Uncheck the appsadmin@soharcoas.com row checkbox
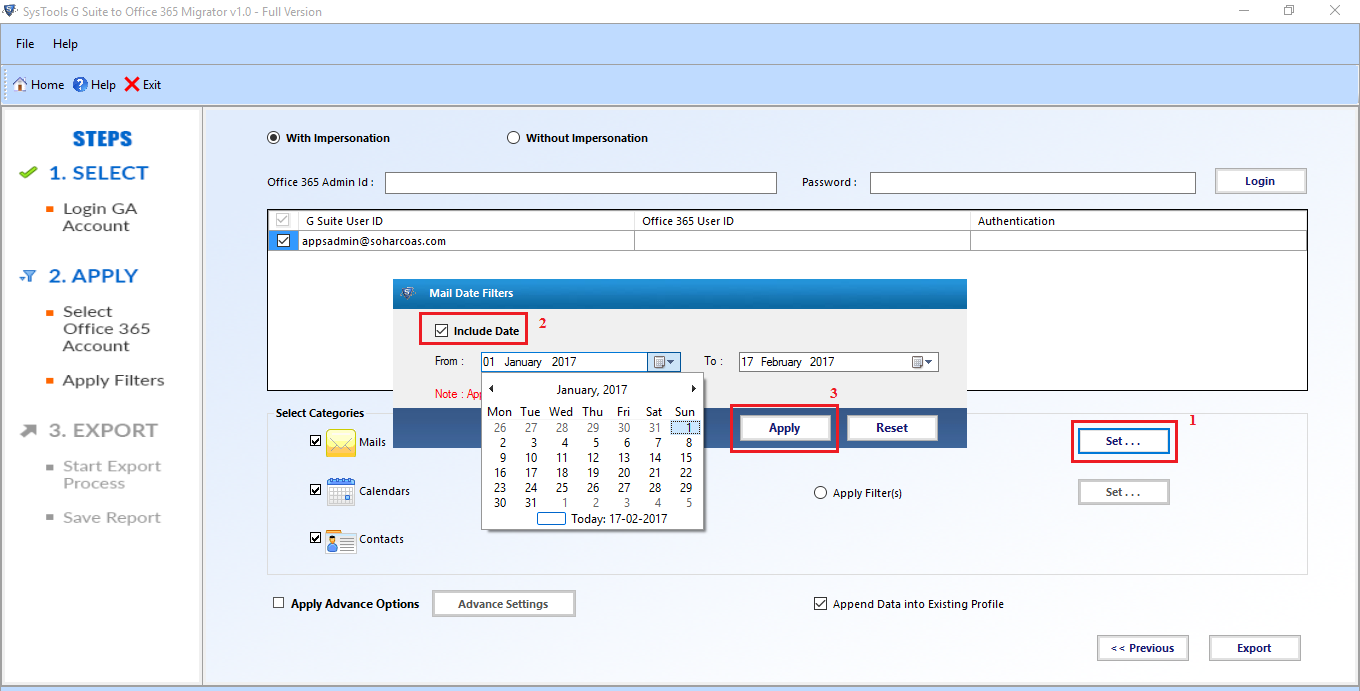Image resolution: width=1360 pixels, height=691 pixels. pos(284,241)
